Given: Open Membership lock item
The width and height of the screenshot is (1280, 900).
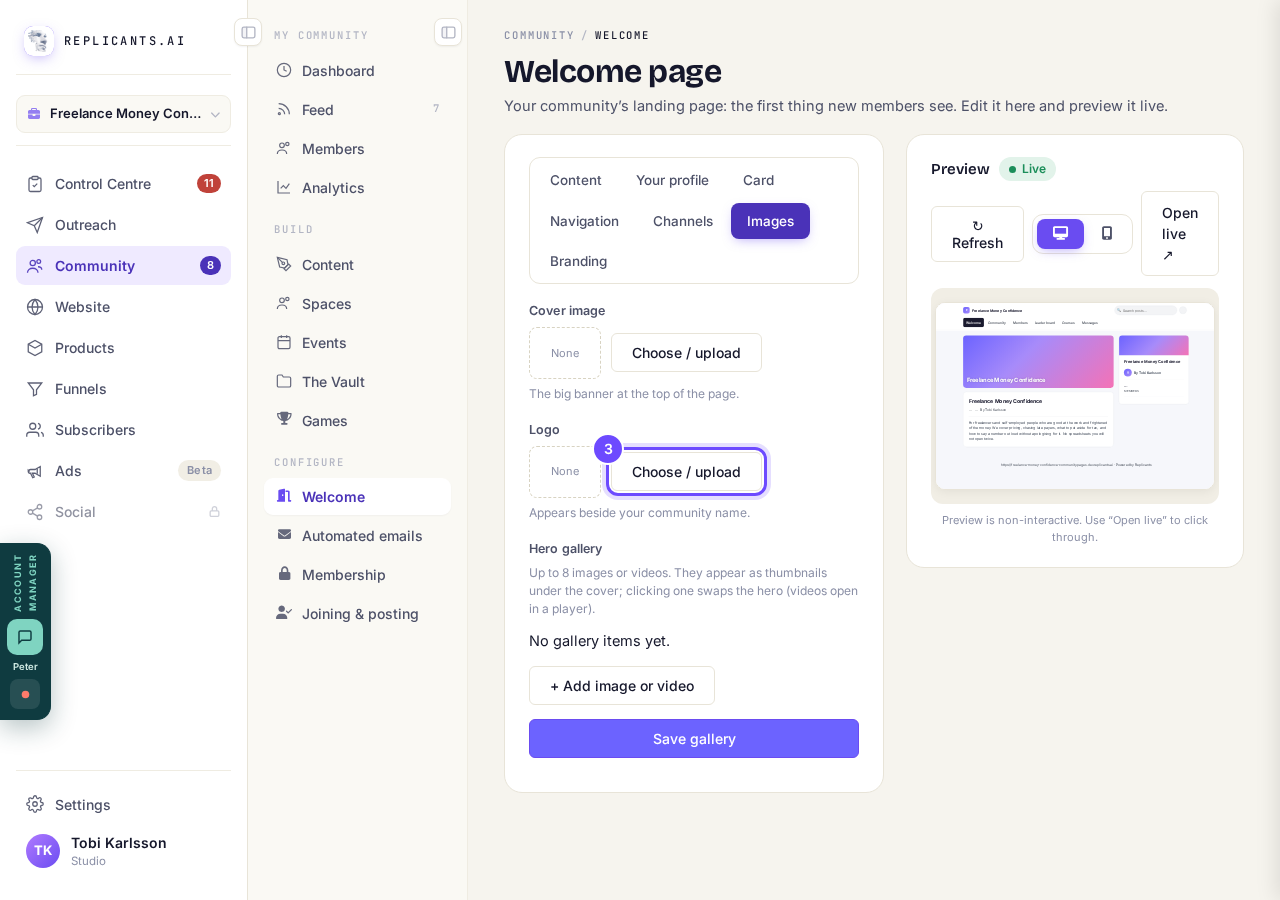Looking at the screenshot, I should (x=357, y=575).
